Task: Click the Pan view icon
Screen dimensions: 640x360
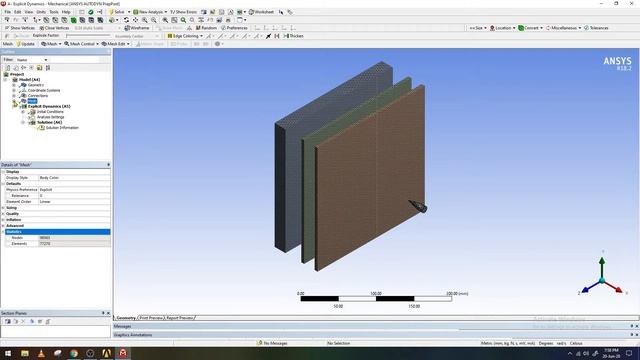Action: 135,20
